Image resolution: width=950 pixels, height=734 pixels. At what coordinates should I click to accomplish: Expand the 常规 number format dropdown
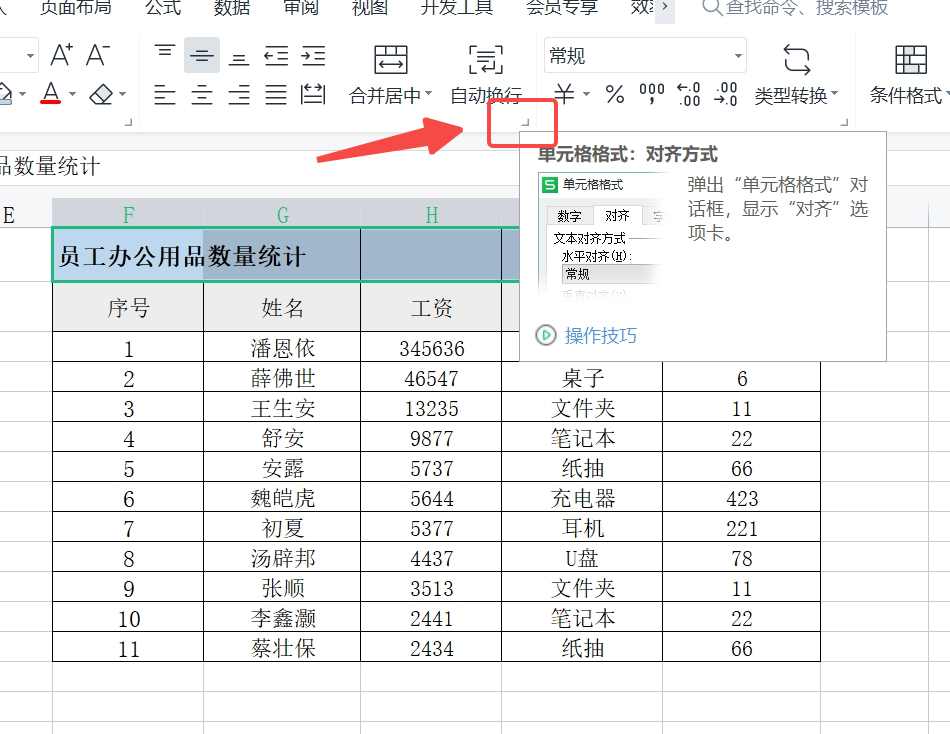[x=738, y=56]
